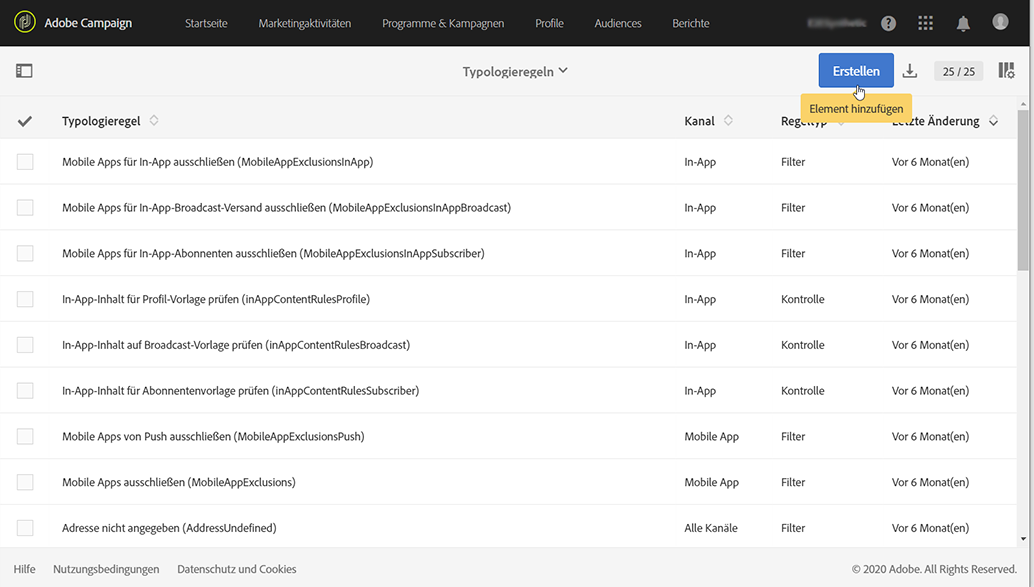Open the Nutzungsbedingungen footer link
1034x587 pixels.
106,569
